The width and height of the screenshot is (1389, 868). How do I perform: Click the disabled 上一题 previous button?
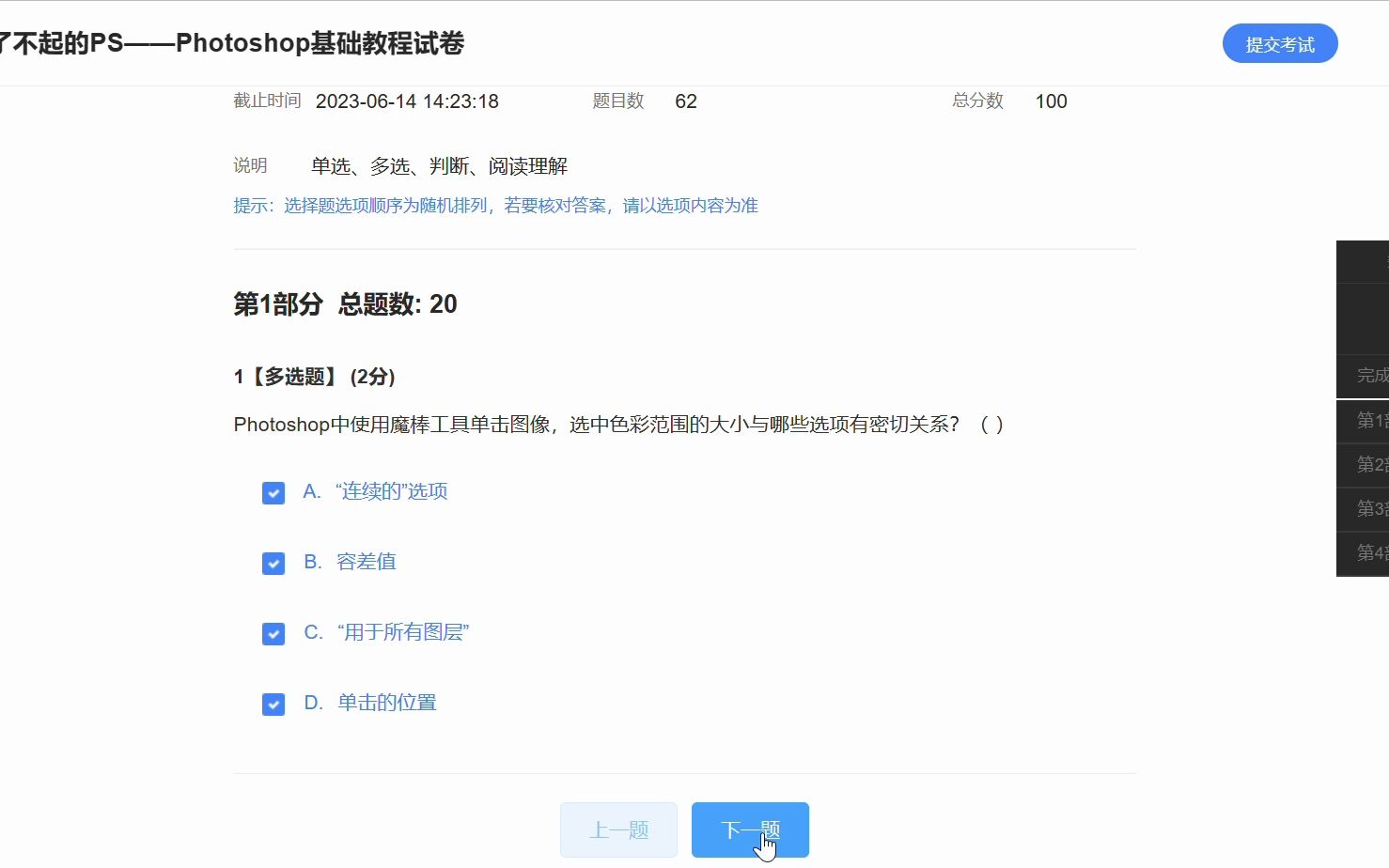(618, 829)
